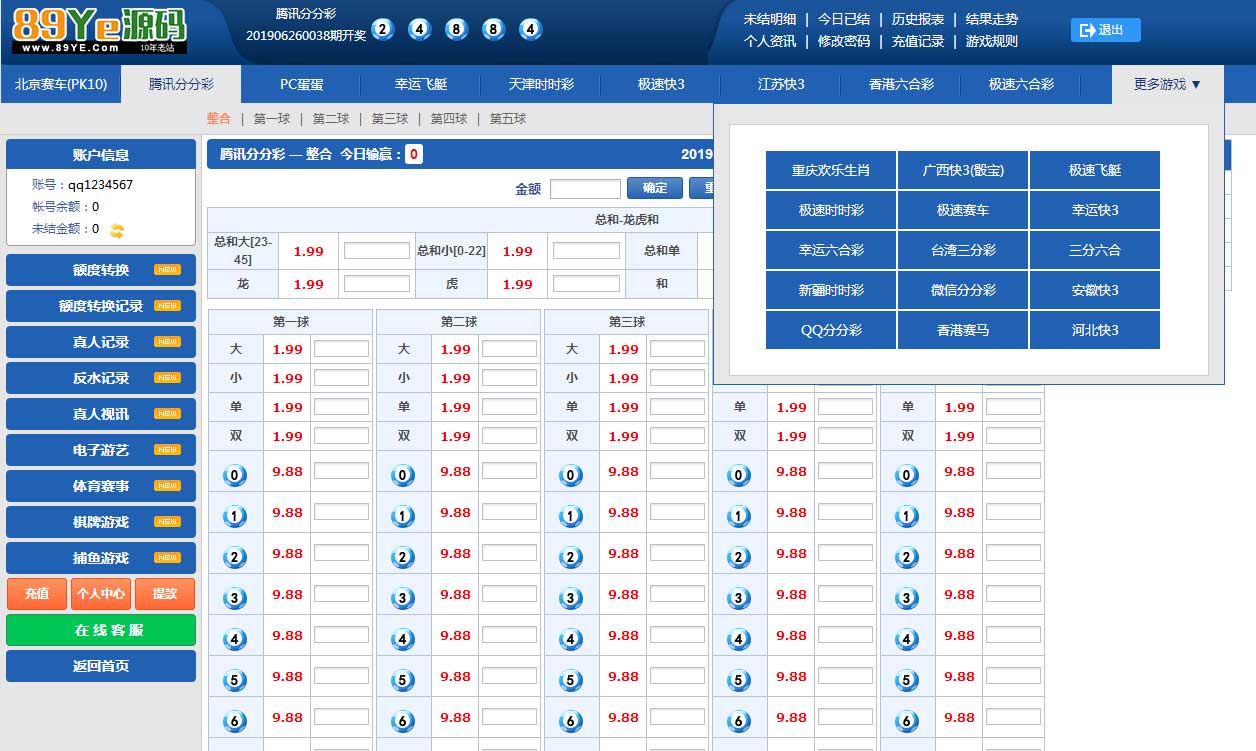The height and width of the screenshot is (751, 1256).
Task: Click the 退出 logout button
Action: click(1105, 30)
